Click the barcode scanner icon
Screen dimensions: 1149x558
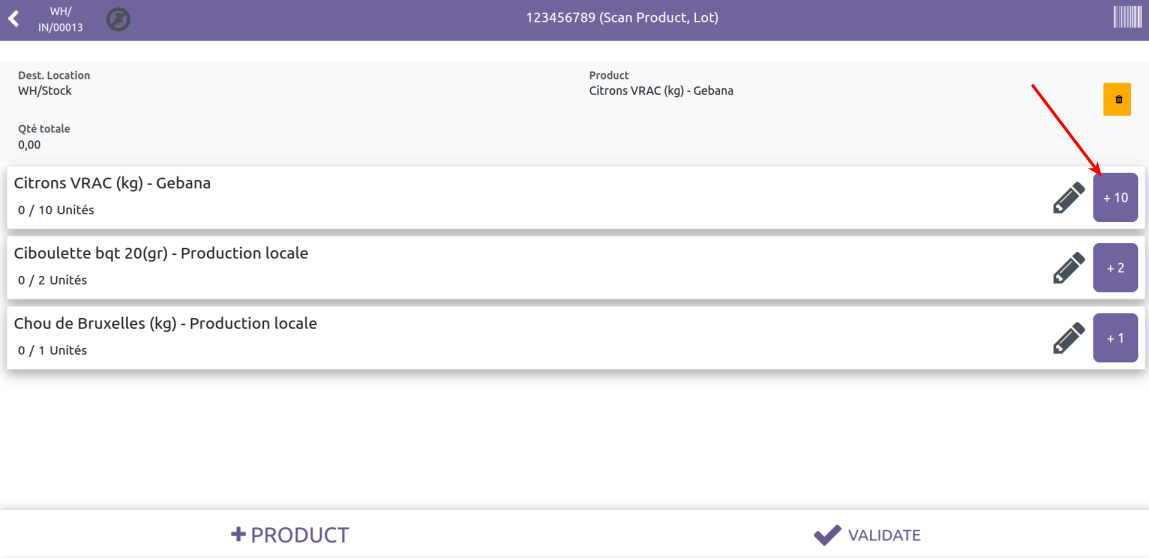[1126, 17]
